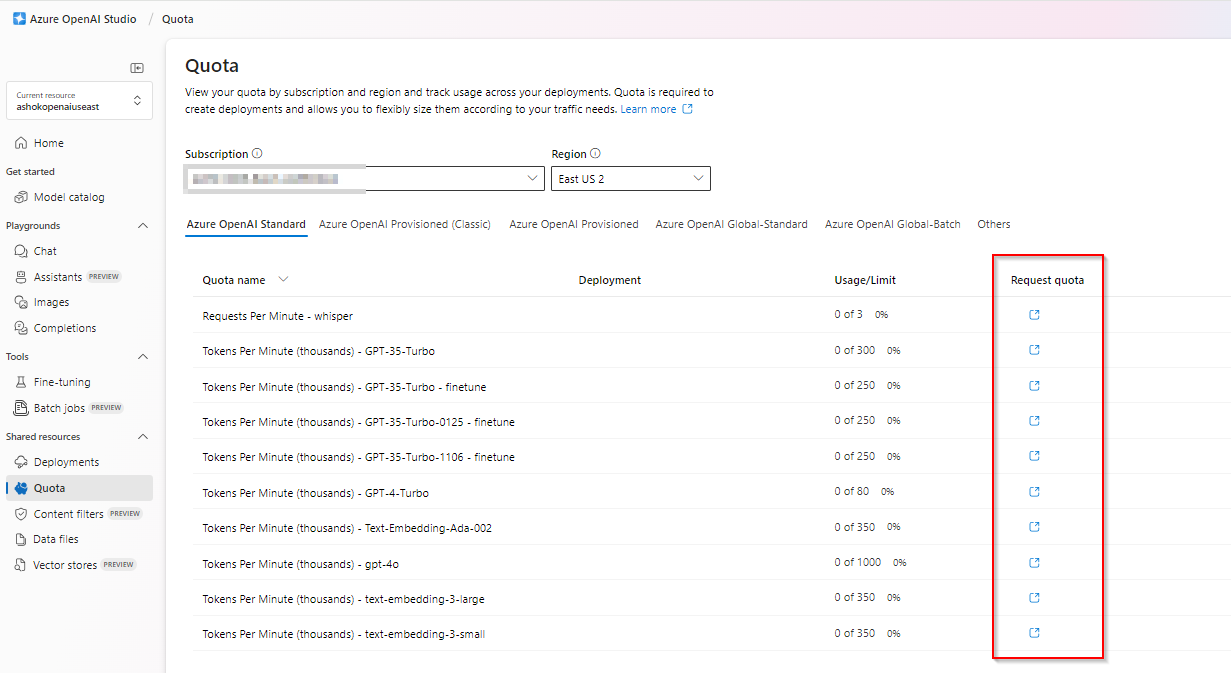The image size is (1231, 673).
Task: Select 'Tokens Per Minute (thousands) - gpt-4o' text
Action: coord(301,564)
